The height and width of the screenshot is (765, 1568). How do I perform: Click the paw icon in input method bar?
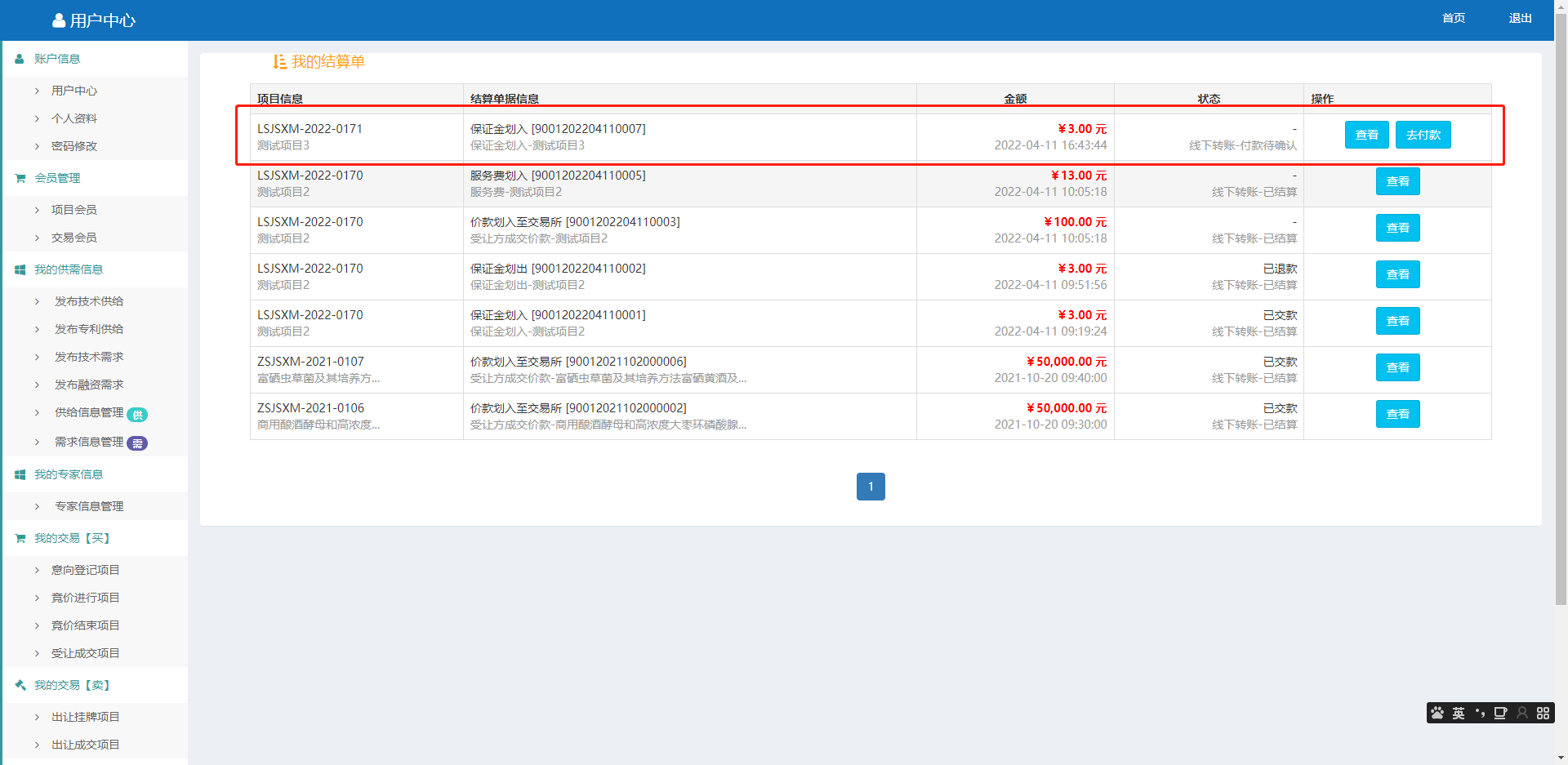pyautogui.click(x=1437, y=713)
